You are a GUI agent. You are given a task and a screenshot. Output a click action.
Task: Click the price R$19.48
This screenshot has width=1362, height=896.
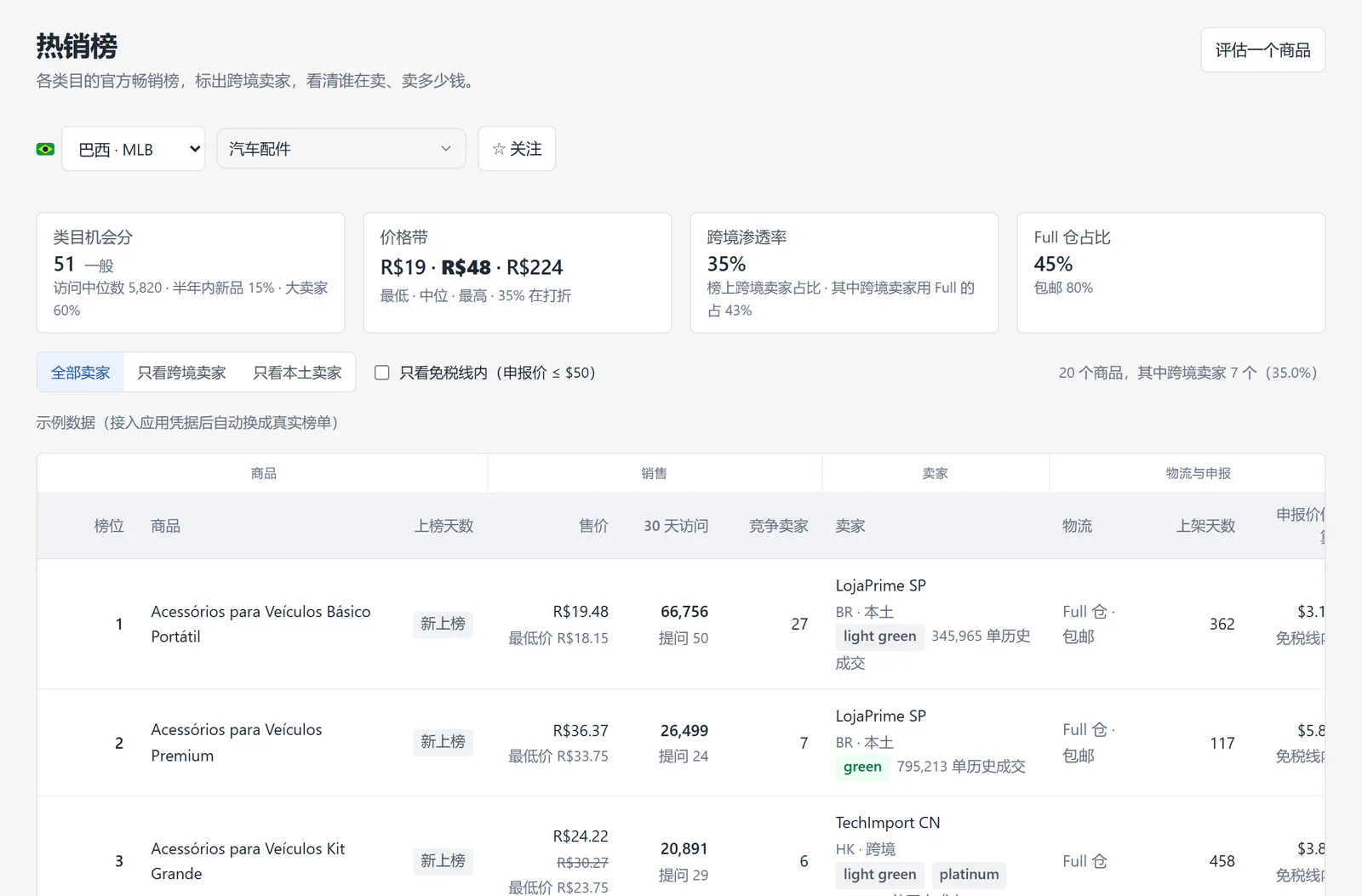pyautogui.click(x=581, y=612)
